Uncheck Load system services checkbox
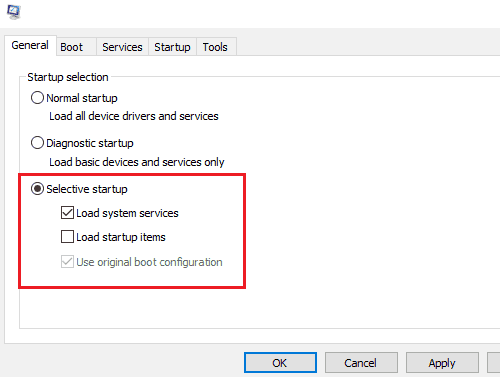 (x=67, y=213)
